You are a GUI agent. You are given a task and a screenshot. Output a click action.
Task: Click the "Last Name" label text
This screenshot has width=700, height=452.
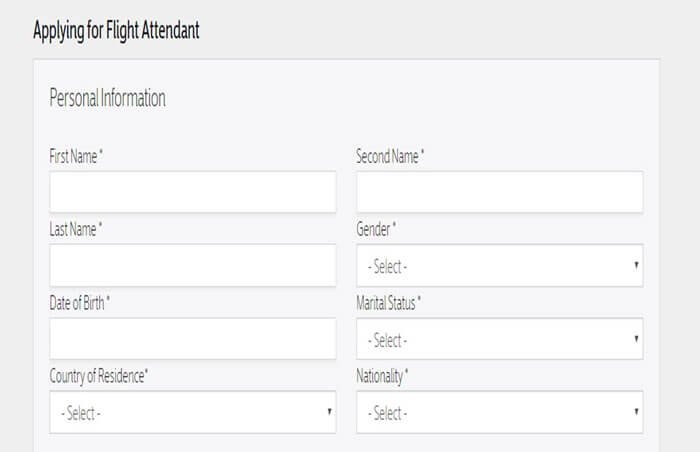point(76,230)
